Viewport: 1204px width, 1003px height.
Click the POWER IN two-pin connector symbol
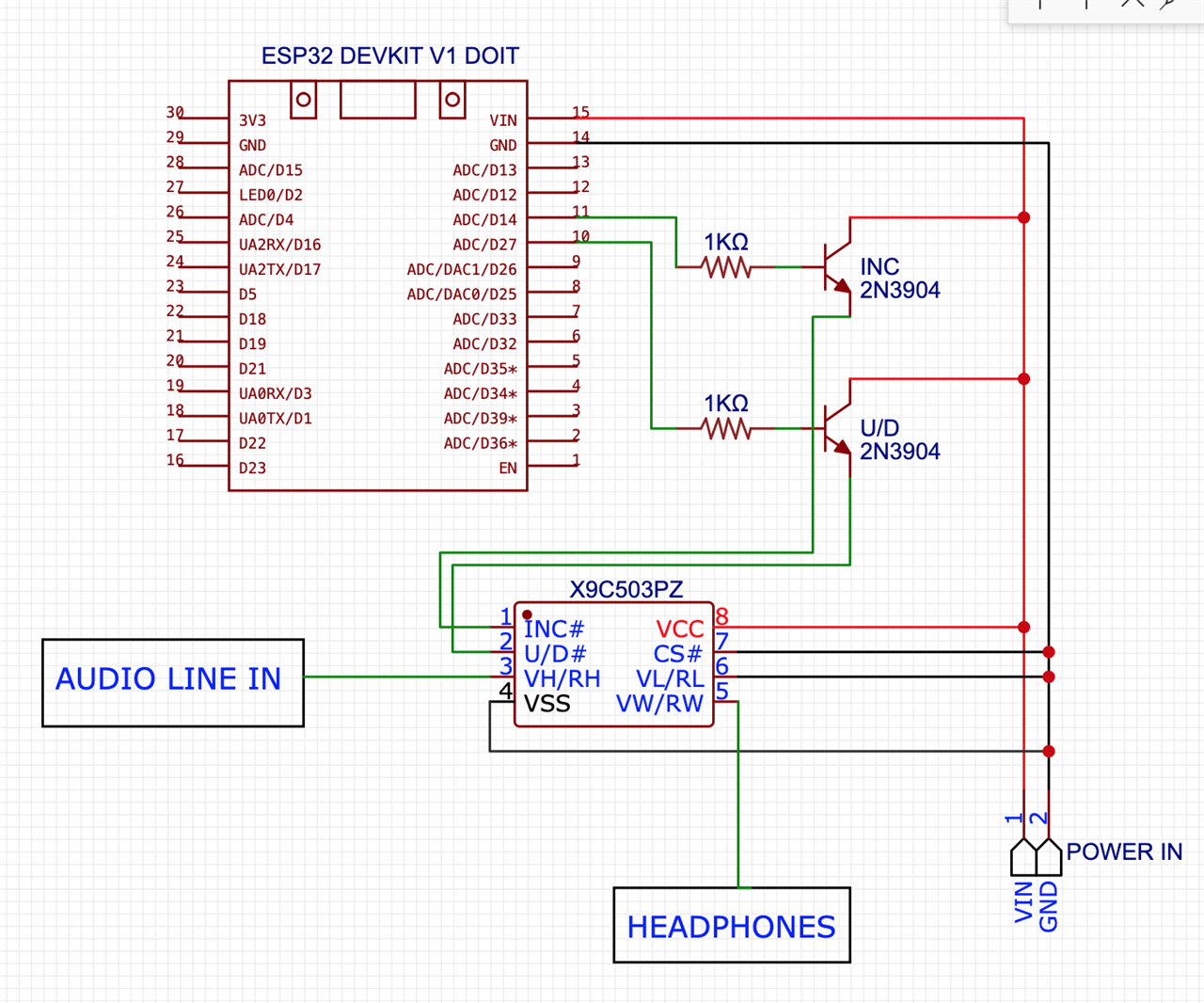click(1036, 857)
